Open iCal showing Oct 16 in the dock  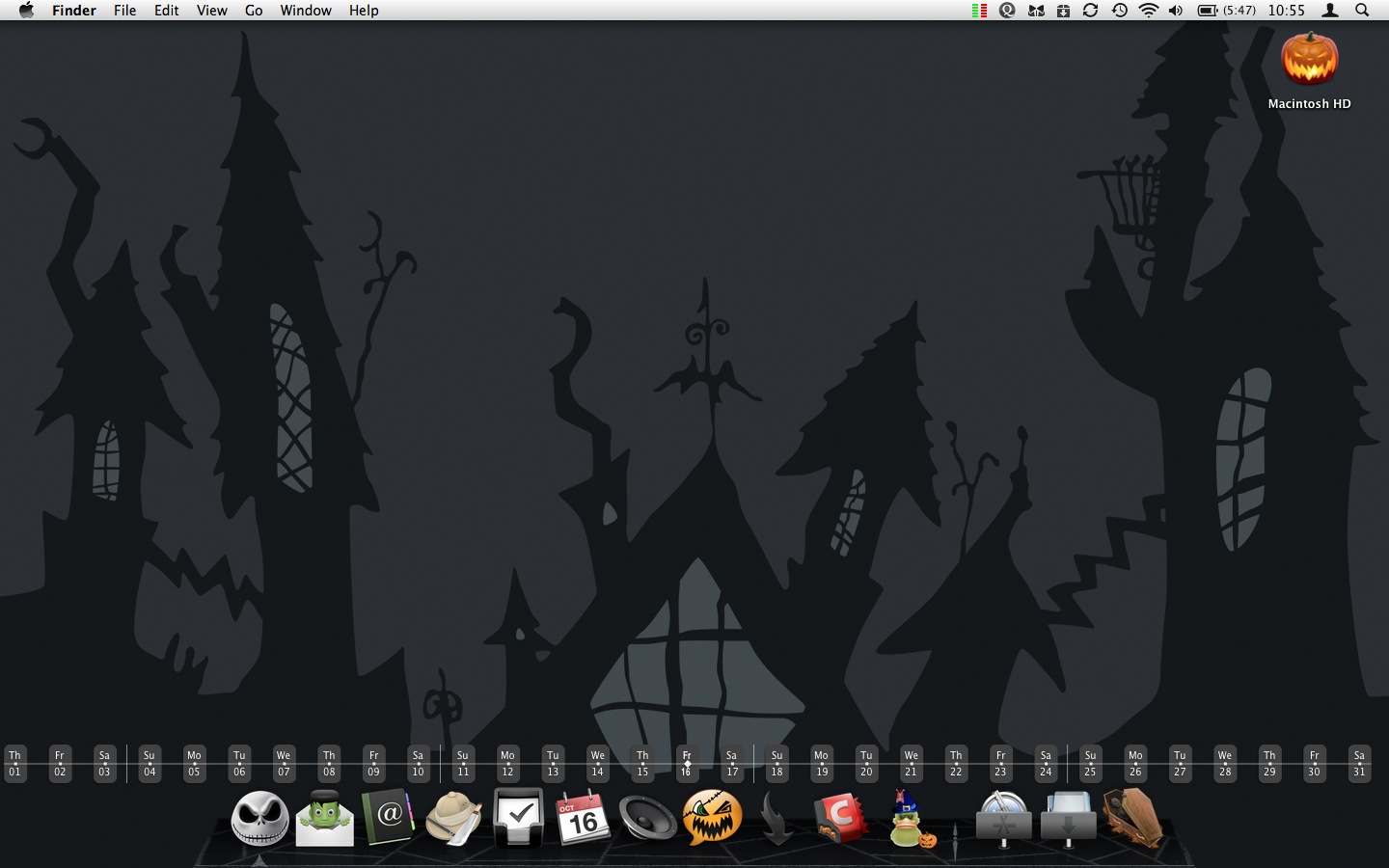(x=583, y=819)
